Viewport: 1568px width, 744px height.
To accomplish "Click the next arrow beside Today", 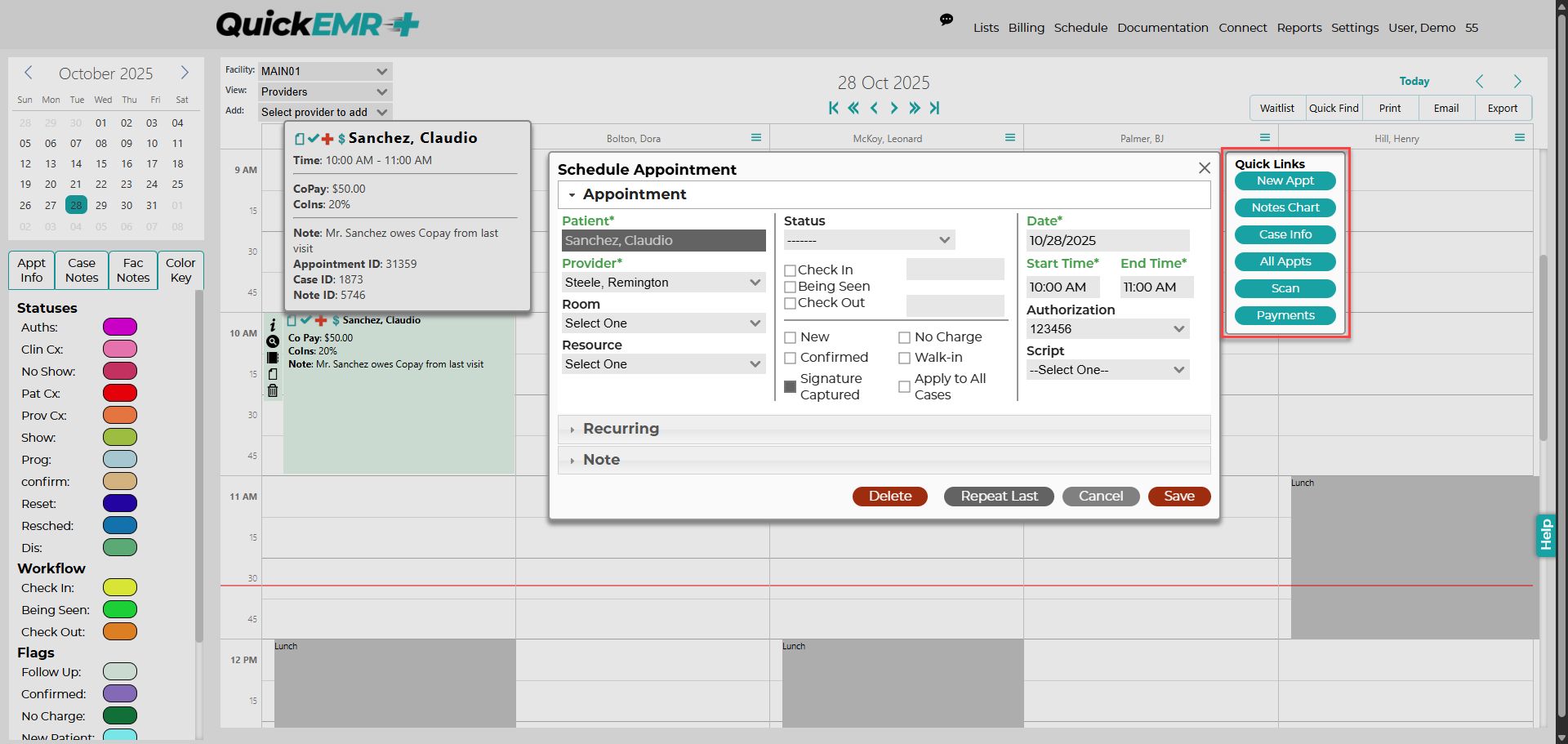I will [x=1517, y=81].
